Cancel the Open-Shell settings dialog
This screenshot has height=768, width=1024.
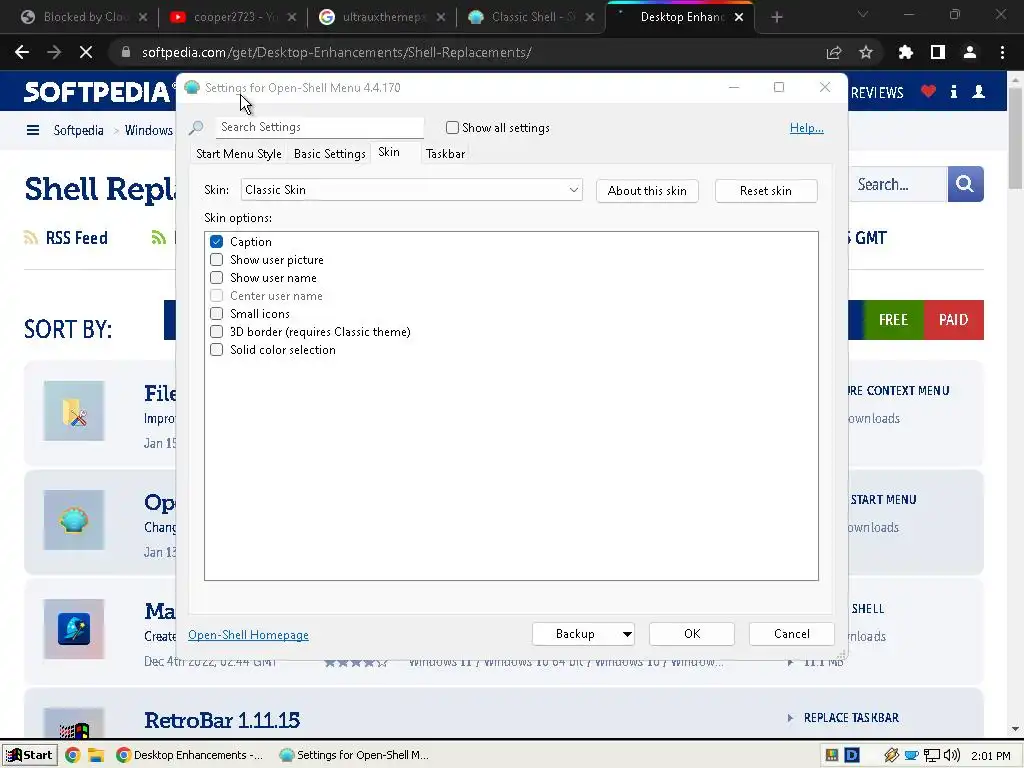pos(792,634)
